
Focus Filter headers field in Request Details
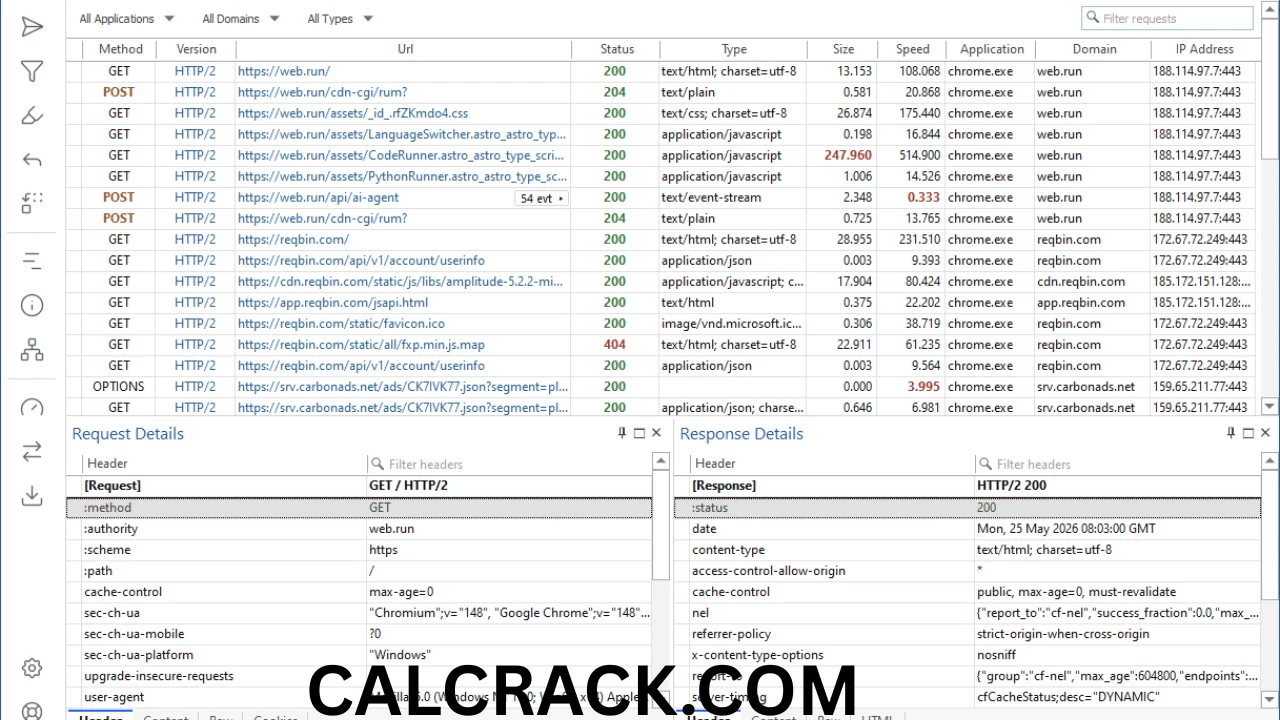tap(509, 464)
